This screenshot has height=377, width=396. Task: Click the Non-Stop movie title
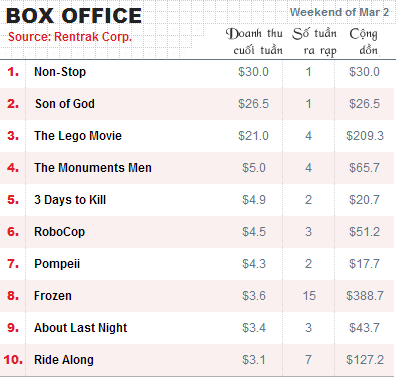click(x=60, y=72)
